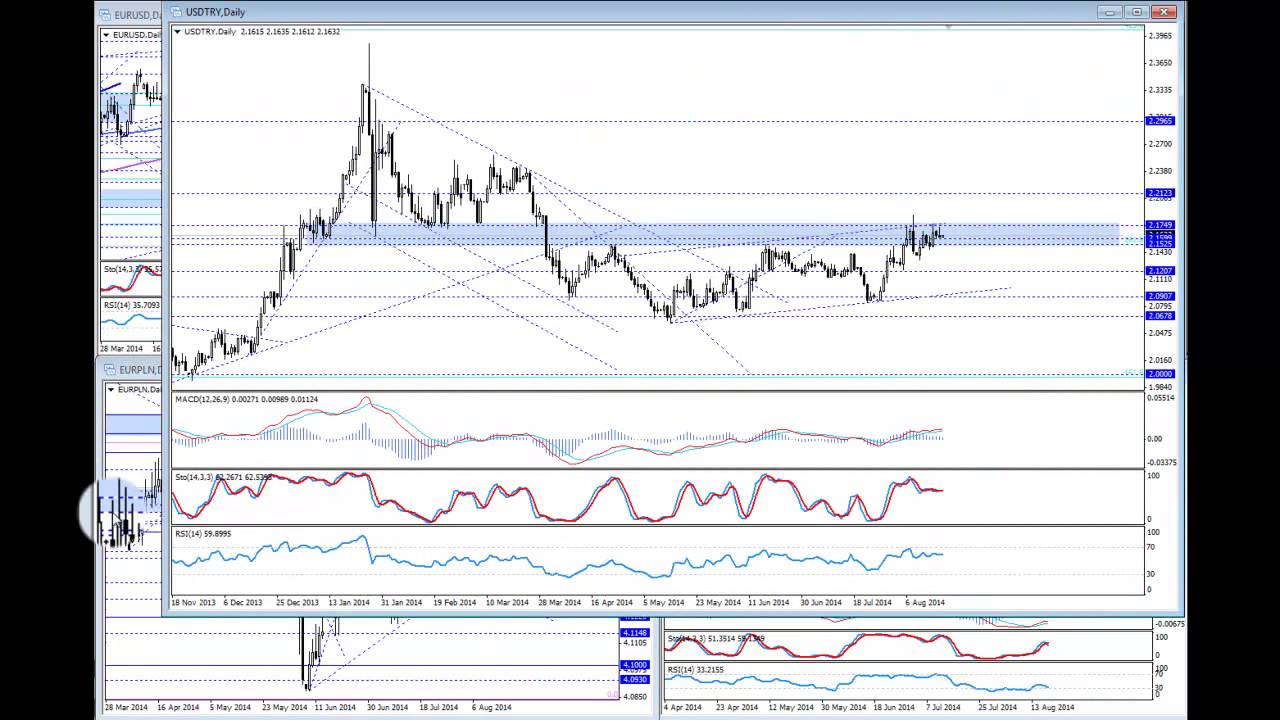Viewport: 1280px width, 720px height.
Task: Click the USDTRY,Daily window chart icon
Action: coord(176,12)
